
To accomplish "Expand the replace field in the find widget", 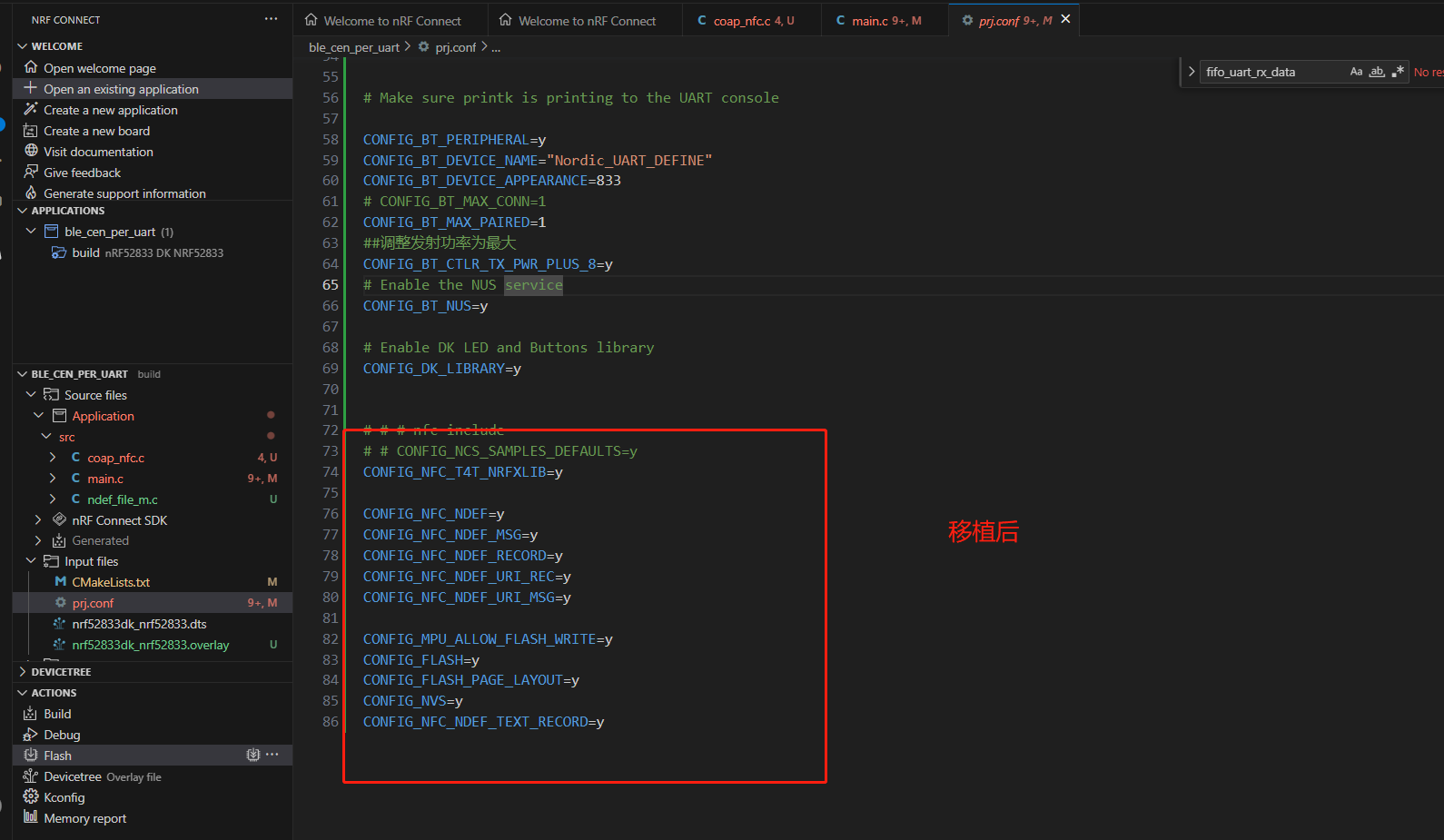I will (1192, 72).
